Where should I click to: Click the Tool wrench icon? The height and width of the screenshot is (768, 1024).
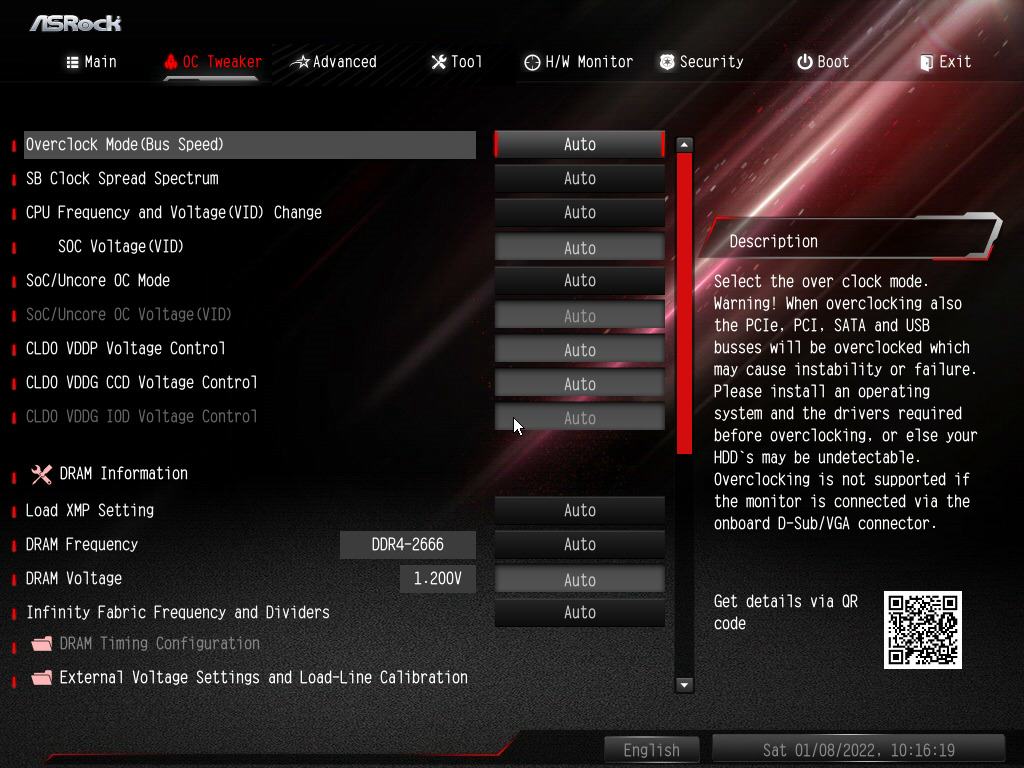tap(438, 62)
